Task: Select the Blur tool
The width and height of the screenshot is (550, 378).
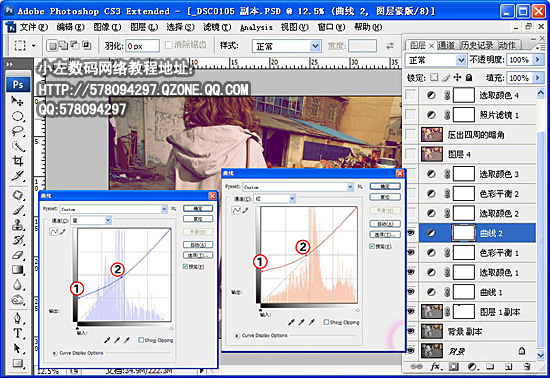Action: pyautogui.click(x=18, y=285)
